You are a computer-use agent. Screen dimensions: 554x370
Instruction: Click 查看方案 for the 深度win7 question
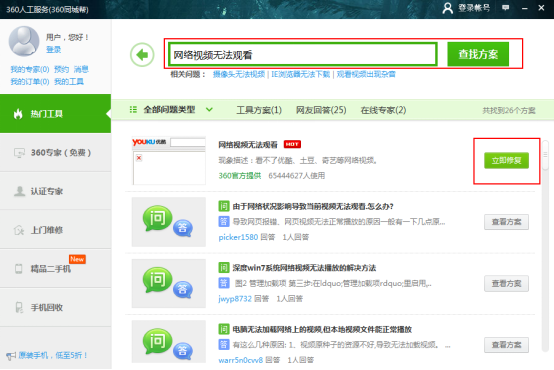[x=506, y=283]
